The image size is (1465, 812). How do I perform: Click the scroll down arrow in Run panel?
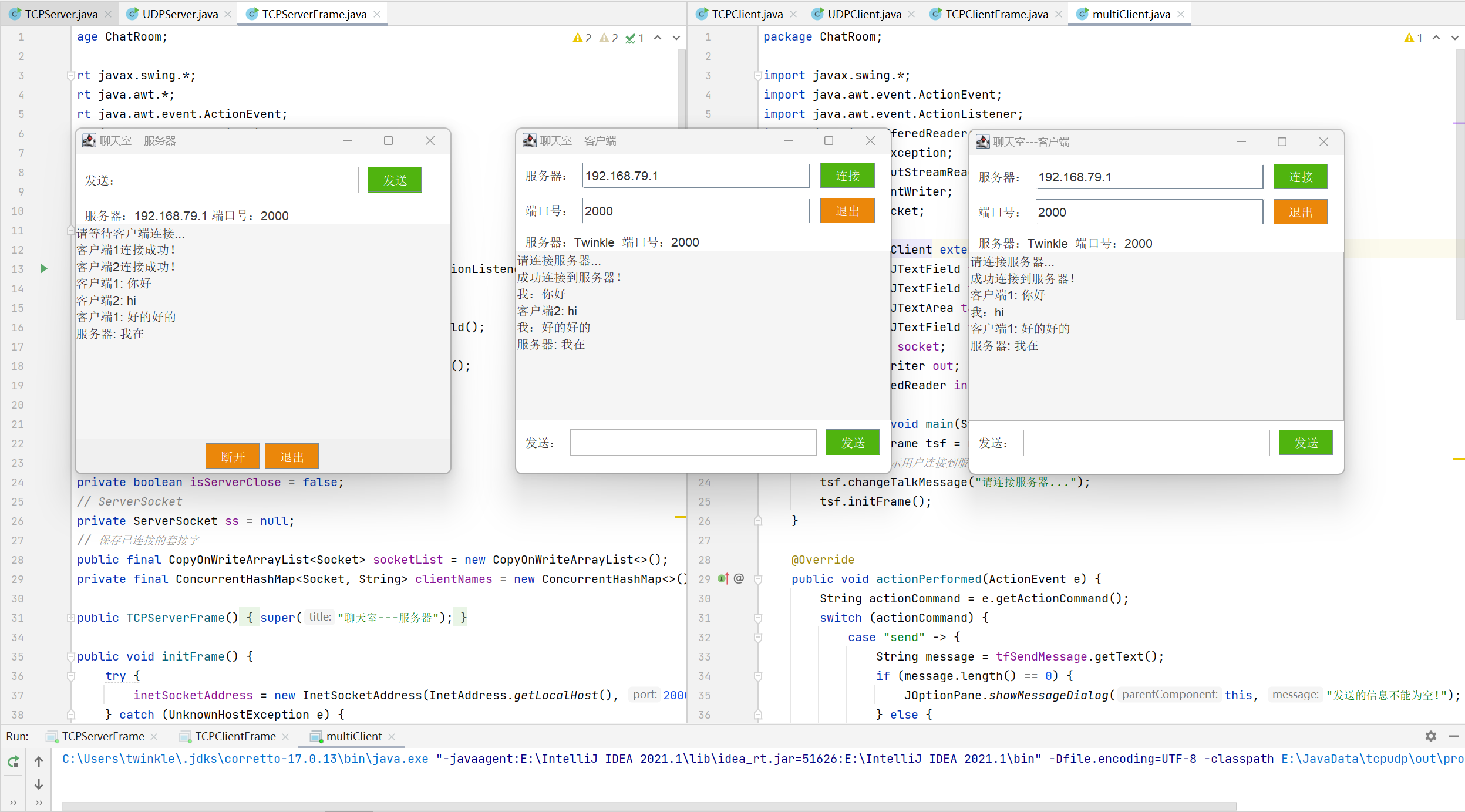(39, 784)
